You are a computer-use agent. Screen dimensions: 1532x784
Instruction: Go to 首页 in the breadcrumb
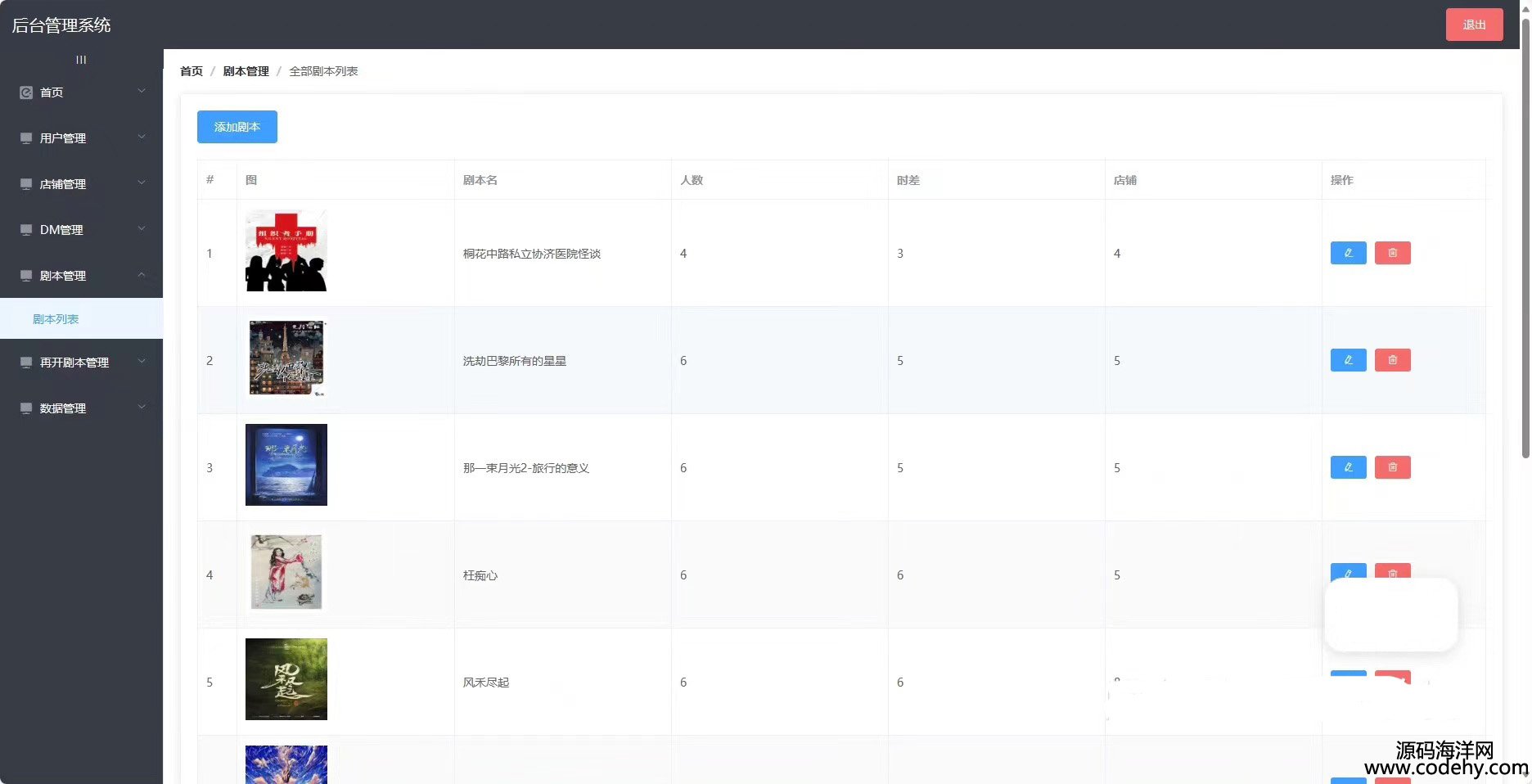pos(191,71)
